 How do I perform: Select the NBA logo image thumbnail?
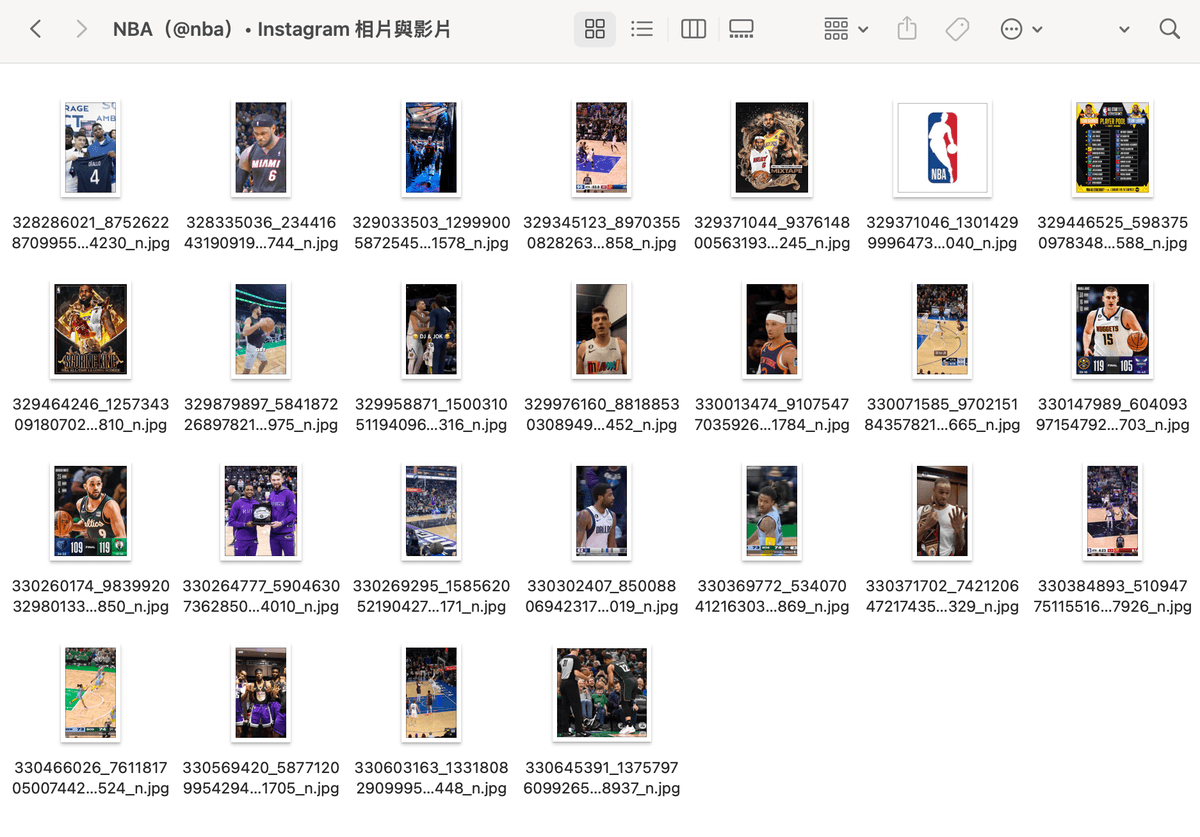click(941, 147)
